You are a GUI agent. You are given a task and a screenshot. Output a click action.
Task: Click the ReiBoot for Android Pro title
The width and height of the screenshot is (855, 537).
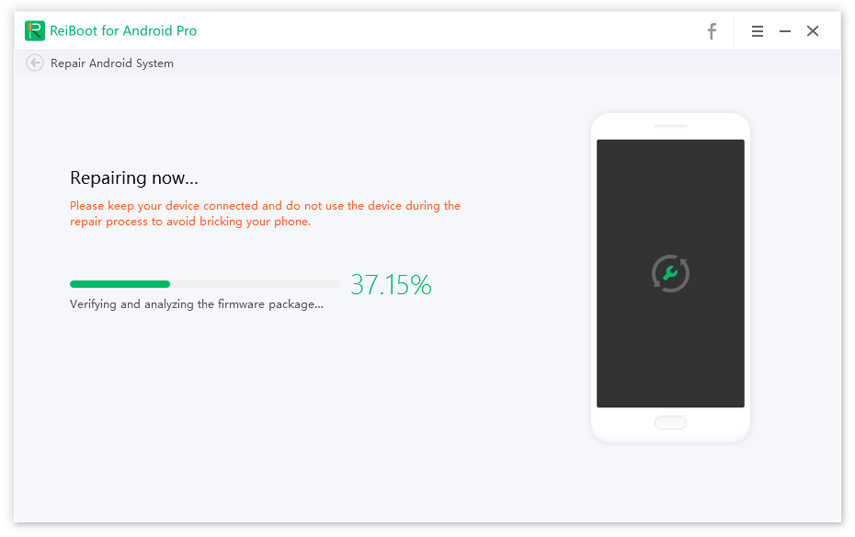point(123,31)
